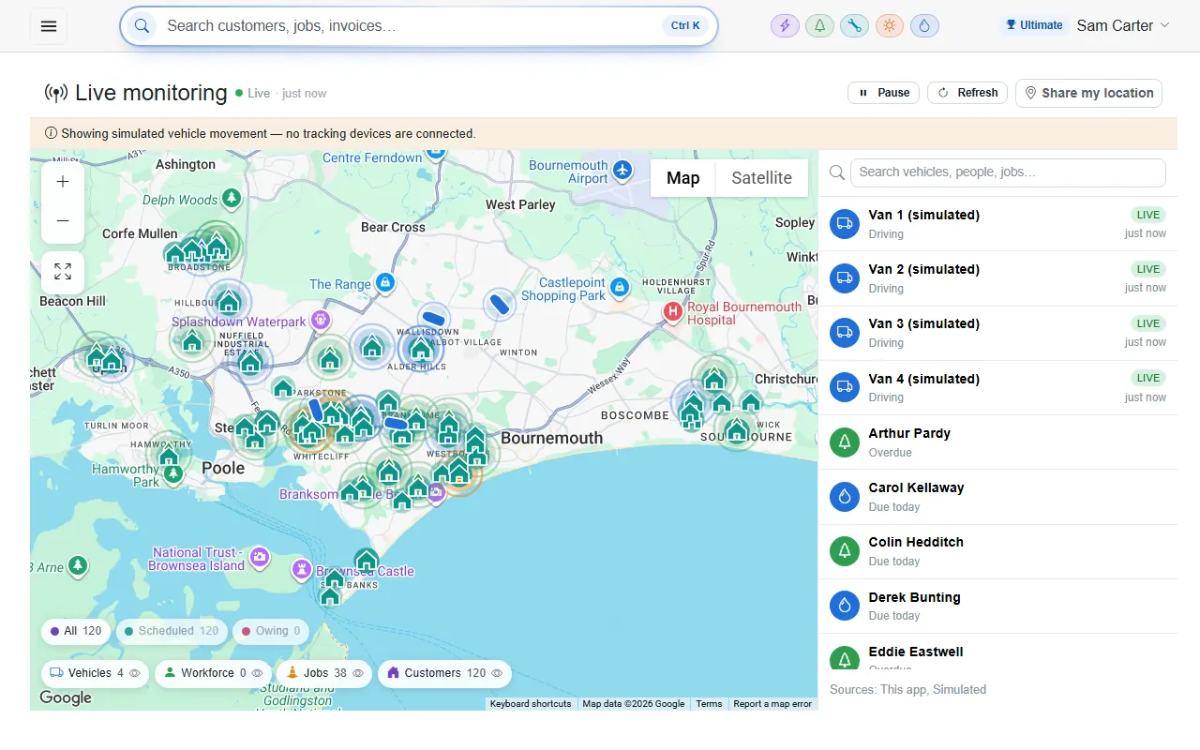Open Eddie Eastwell list entry
This screenshot has width=1200, height=750.
(x=998, y=652)
